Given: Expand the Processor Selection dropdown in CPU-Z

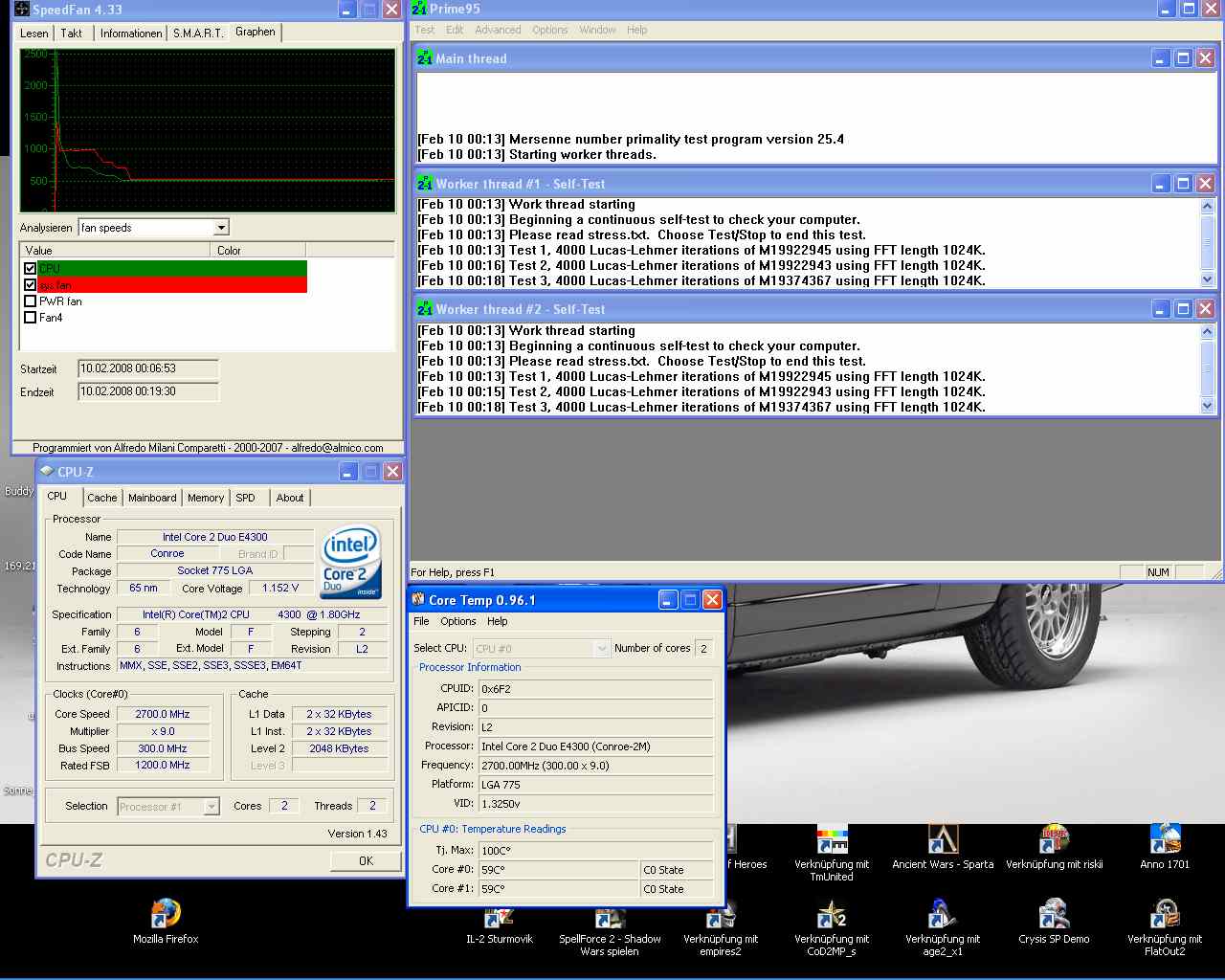Looking at the screenshot, I should (x=212, y=807).
